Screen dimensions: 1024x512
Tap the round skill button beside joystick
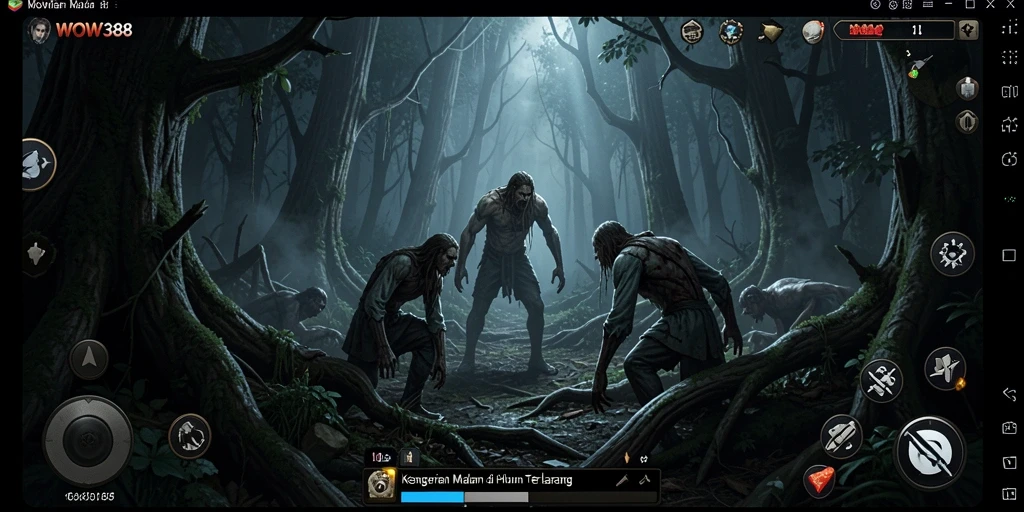[189, 436]
